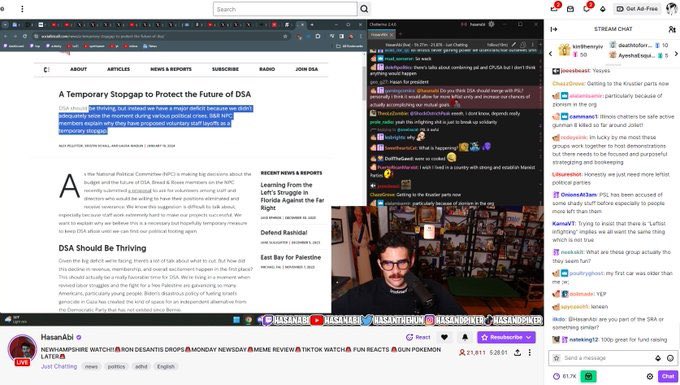Open the Prime loot crown icon
Image resolution: width=680 pixels, height=385 pixels.
554,9
